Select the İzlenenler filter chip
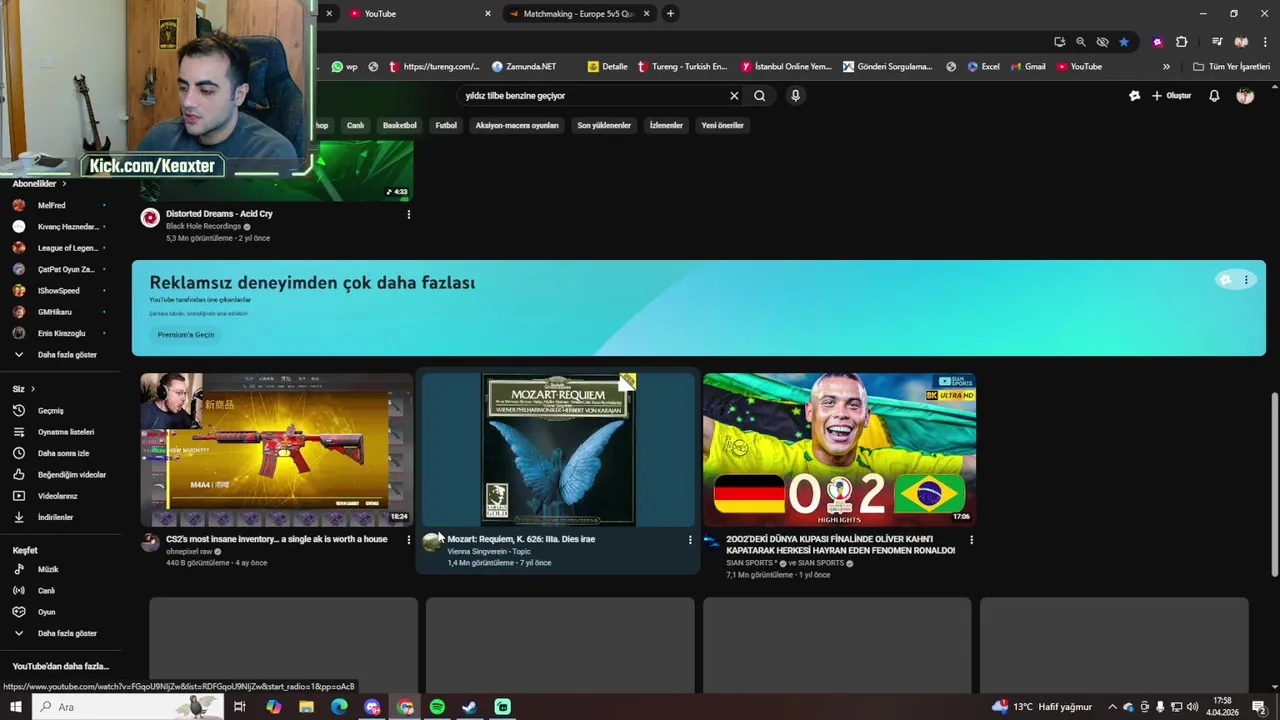 tap(666, 125)
